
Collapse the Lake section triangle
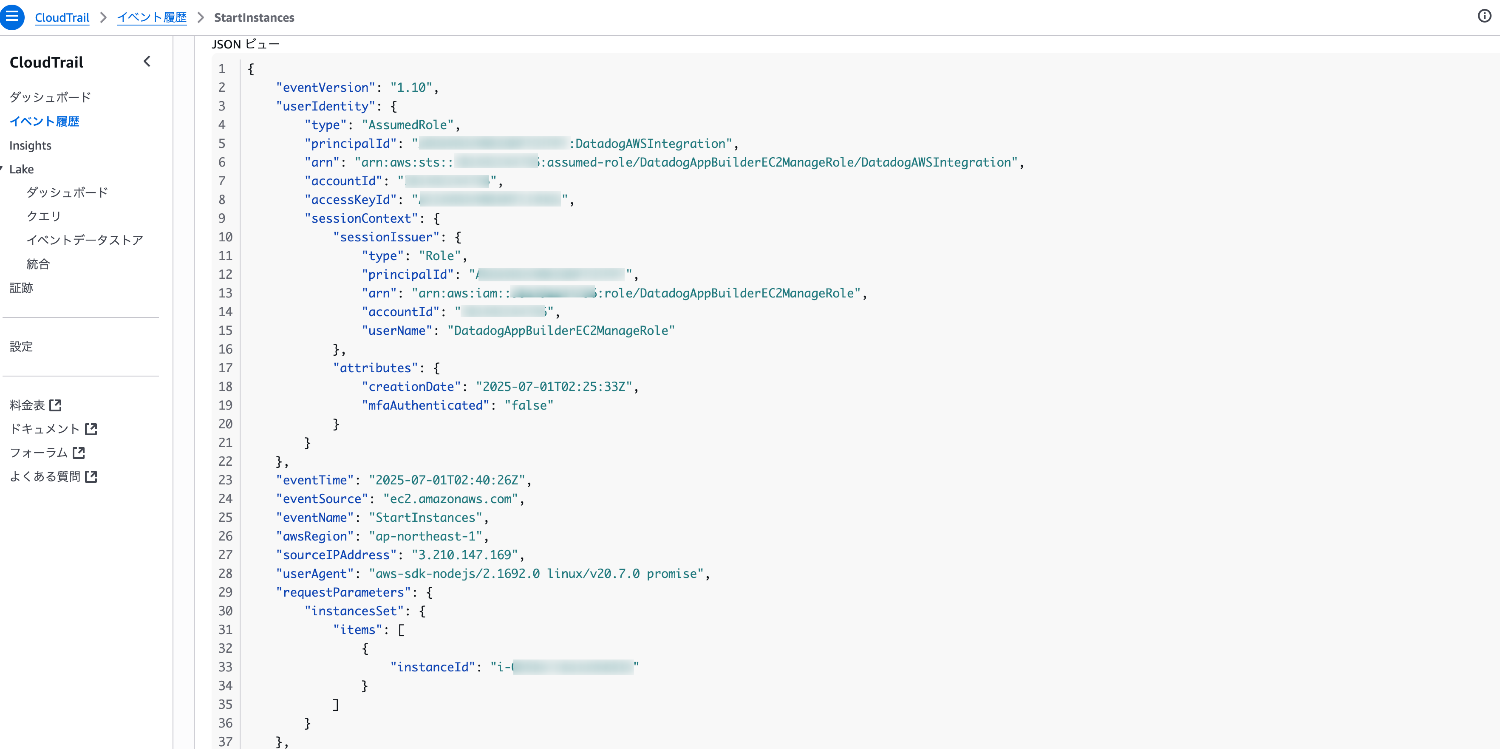[x=2, y=169]
